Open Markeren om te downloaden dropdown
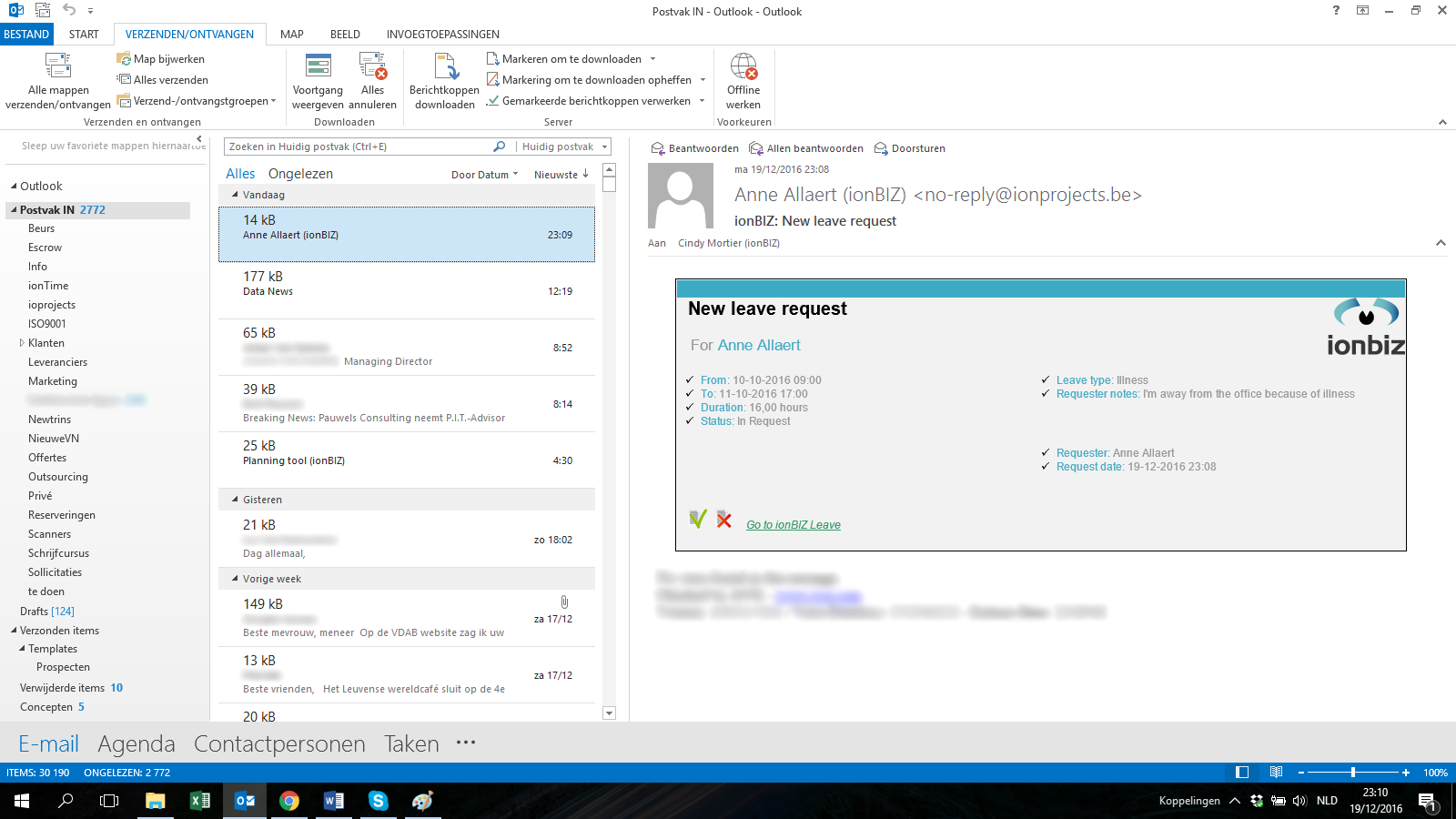This screenshot has width=1456, height=819. point(652,59)
